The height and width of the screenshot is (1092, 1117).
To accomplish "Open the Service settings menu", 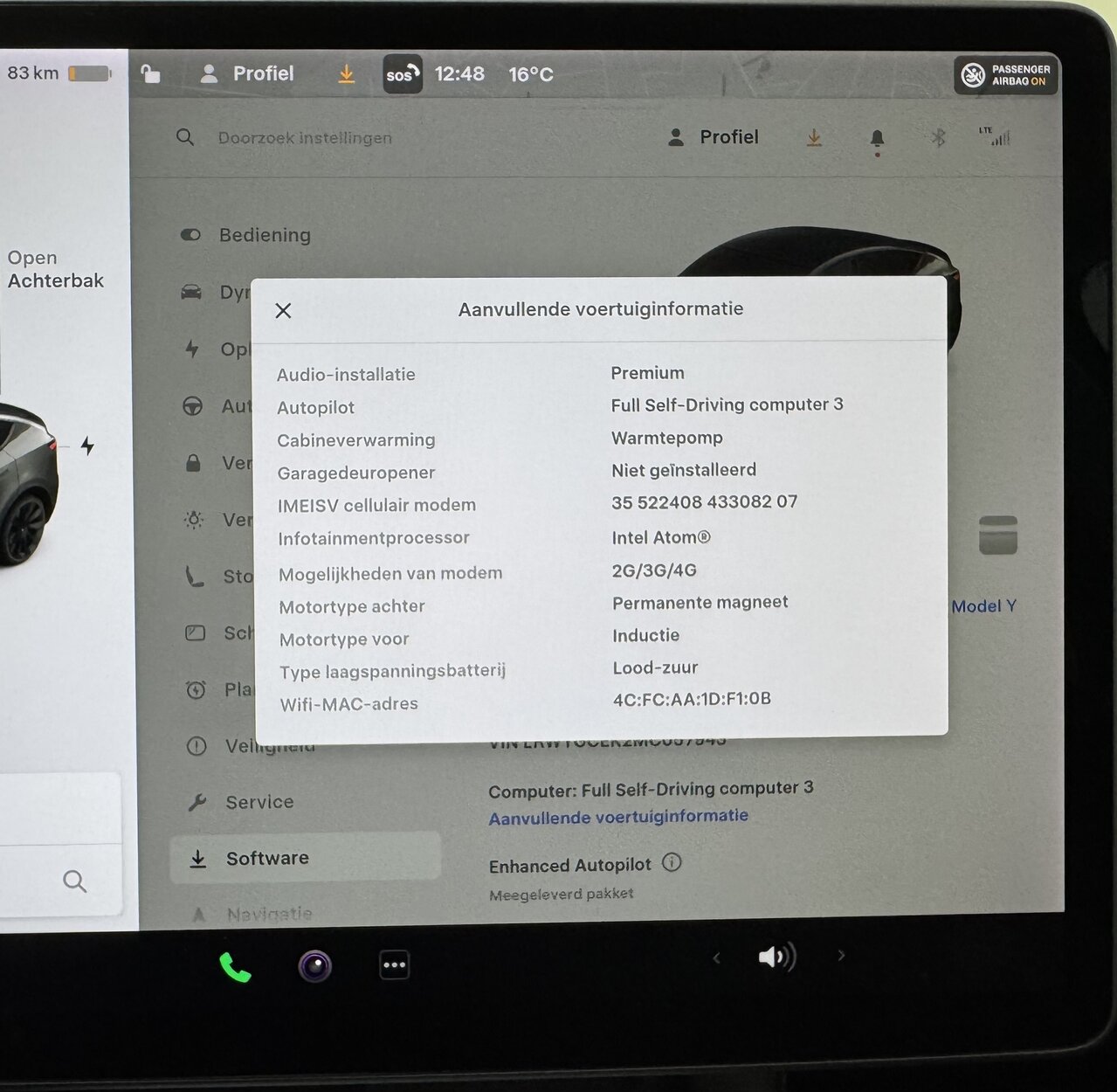I will (x=259, y=802).
